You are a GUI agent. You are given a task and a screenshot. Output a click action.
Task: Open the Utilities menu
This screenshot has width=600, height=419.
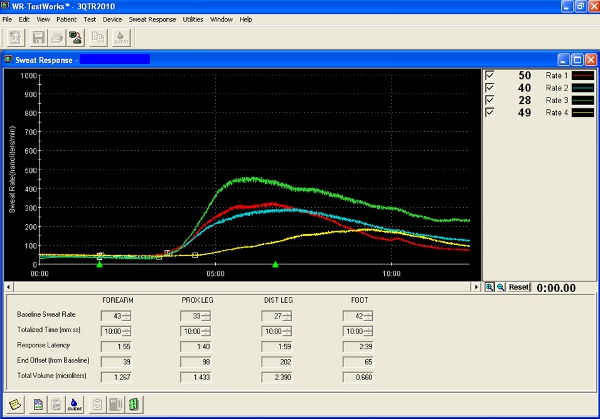[193, 19]
